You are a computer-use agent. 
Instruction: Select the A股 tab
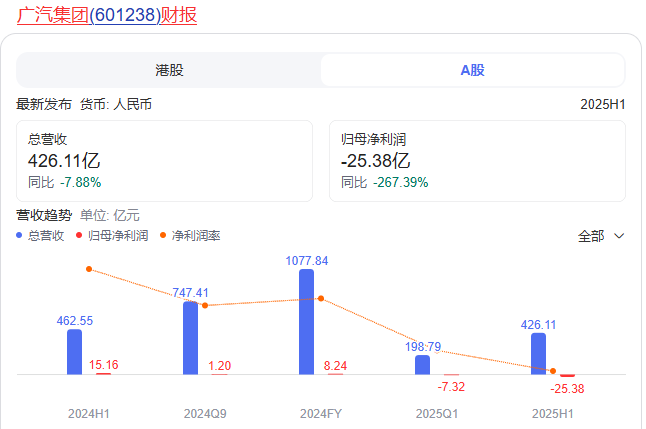coord(472,70)
